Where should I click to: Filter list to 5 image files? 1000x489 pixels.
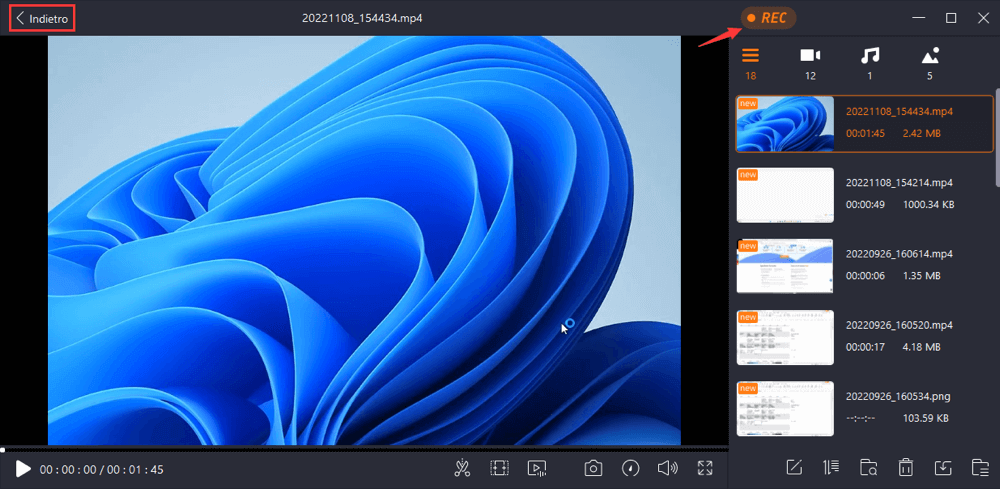click(x=930, y=63)
